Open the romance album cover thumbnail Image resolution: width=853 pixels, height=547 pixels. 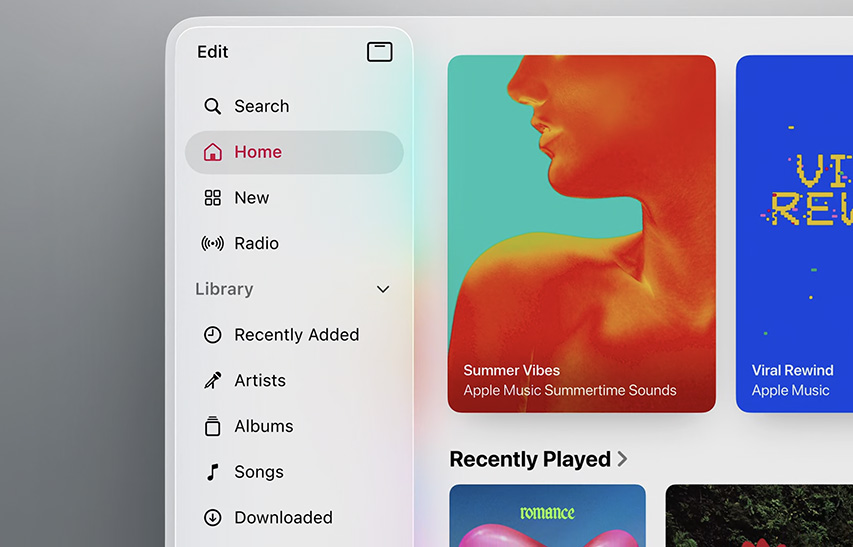547,516
